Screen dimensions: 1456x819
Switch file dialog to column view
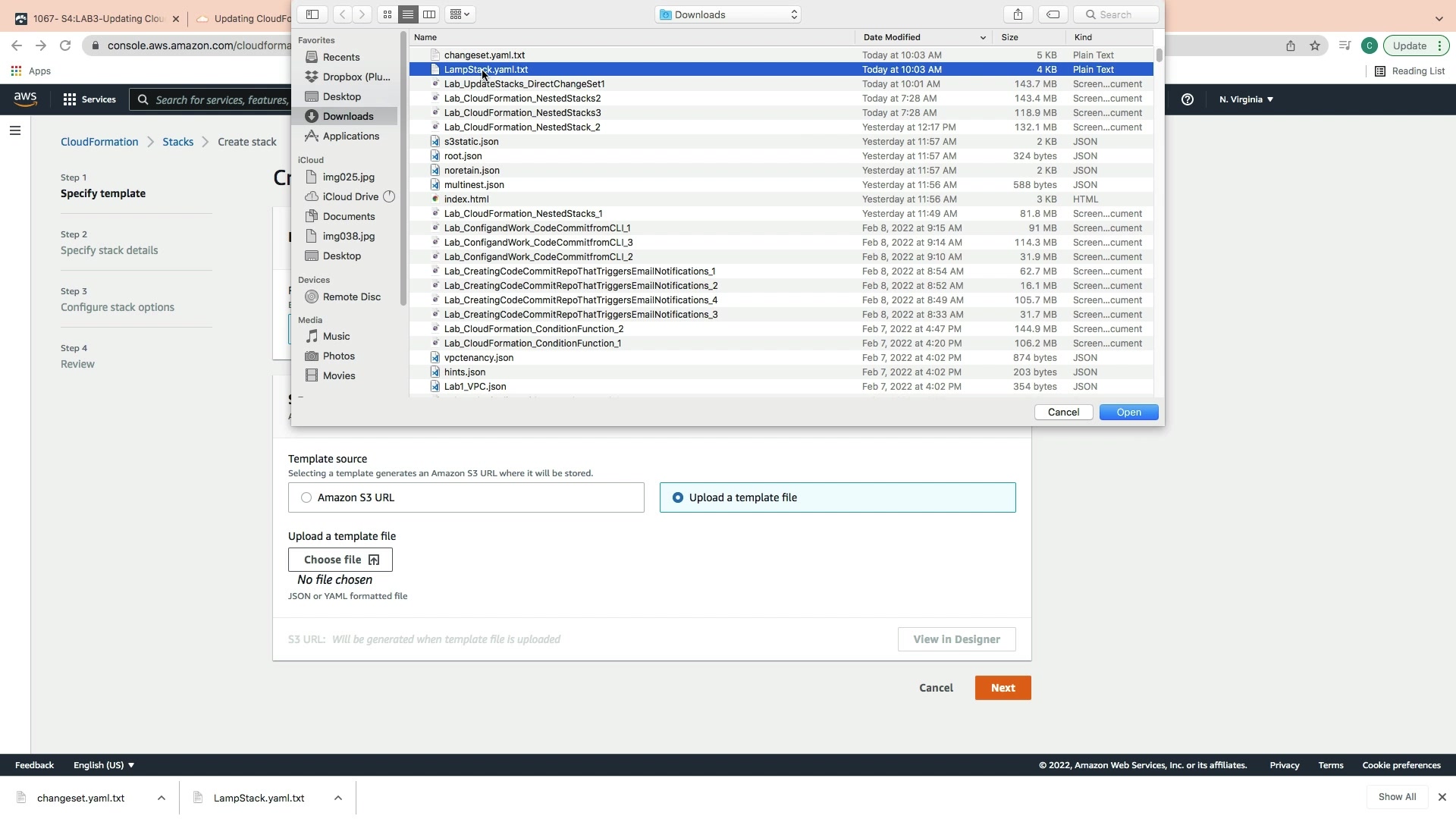pyautogui.click(x=429, y=14)
